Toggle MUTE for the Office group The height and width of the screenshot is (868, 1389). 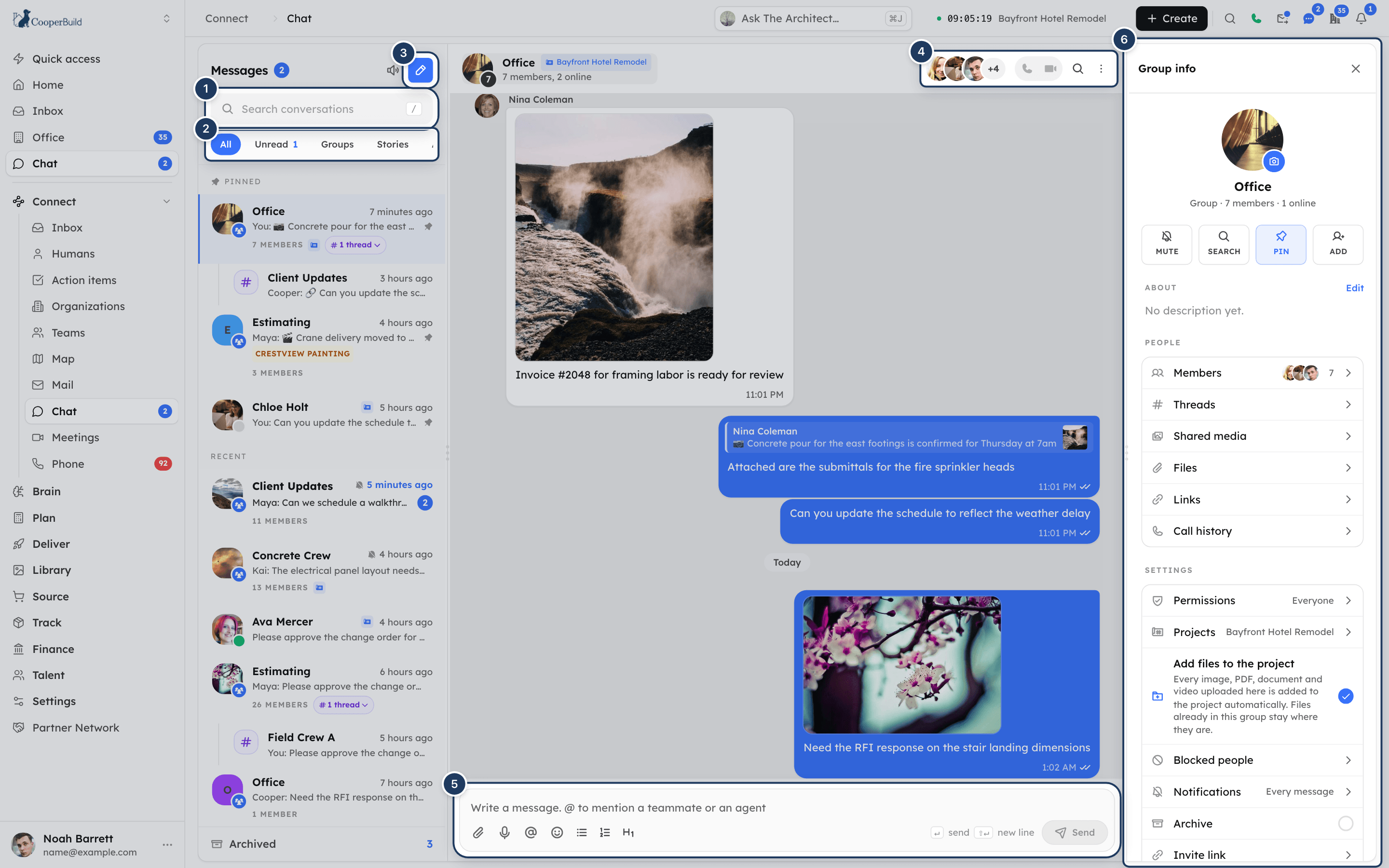[1166, 244]
